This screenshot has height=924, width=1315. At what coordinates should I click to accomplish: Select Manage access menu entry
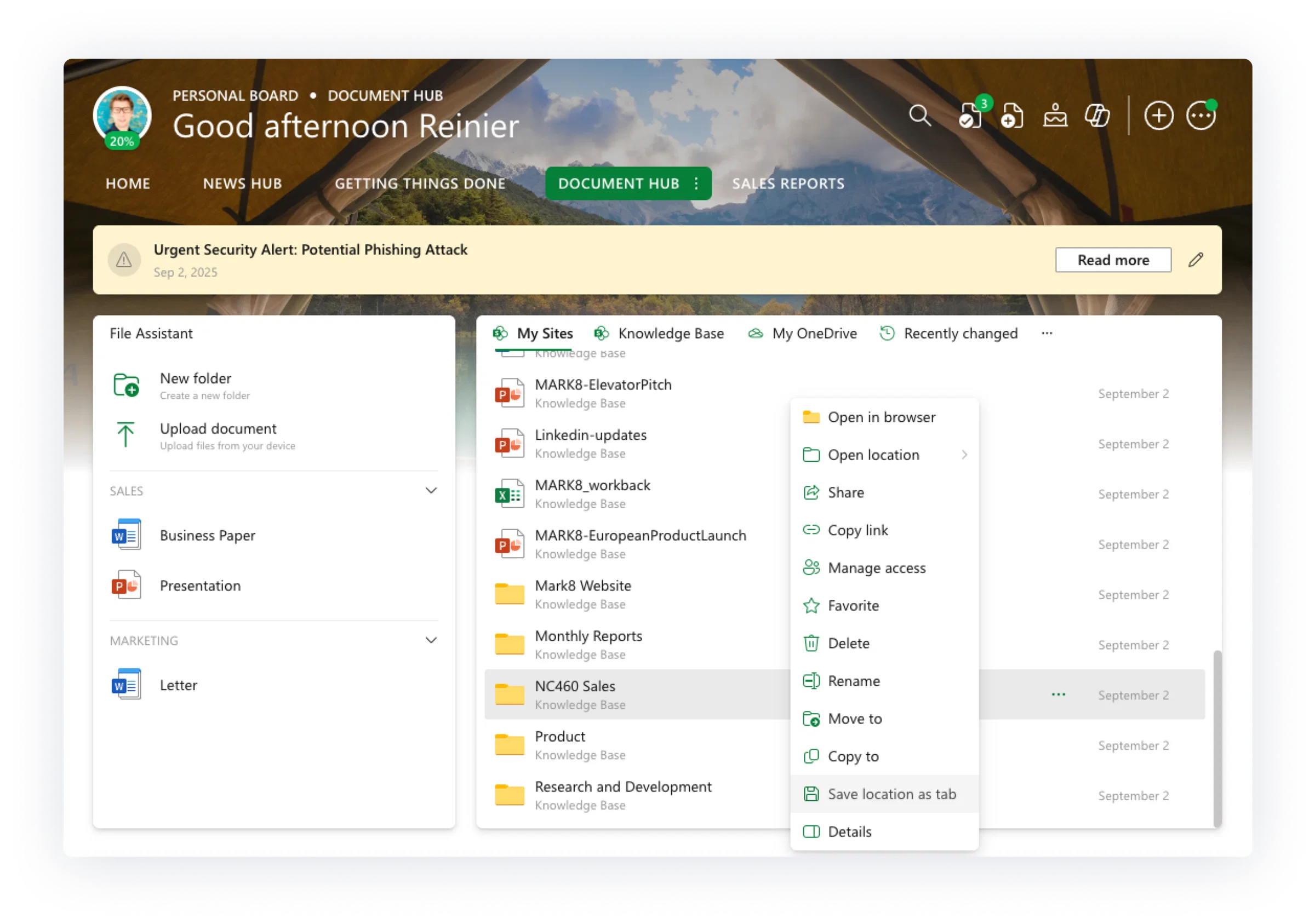(884, 567)
